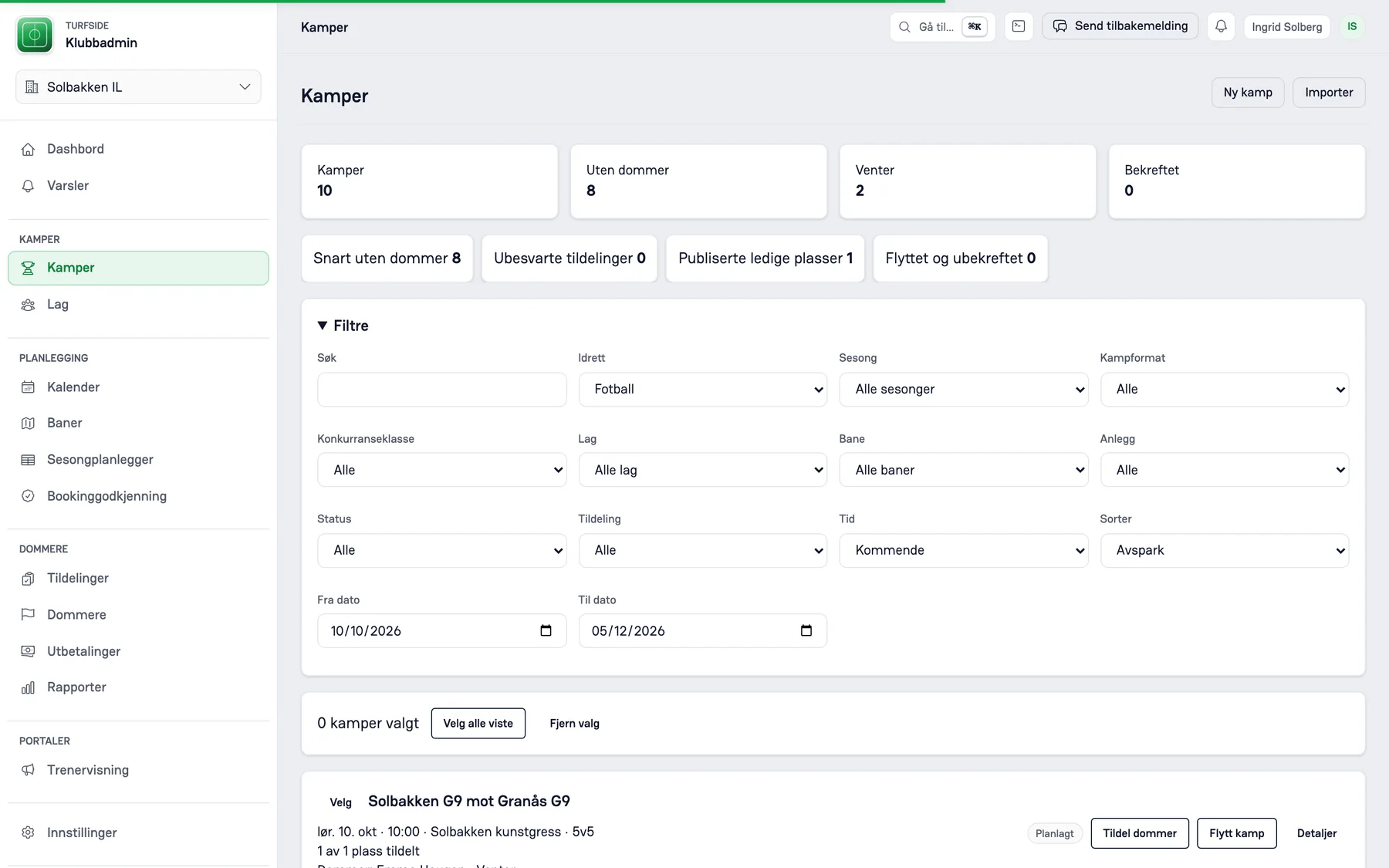The width and height of the screenshot is (1389, 868).
Task: Open calendar picker in Til dato field
Action: (x=806, y=630)
